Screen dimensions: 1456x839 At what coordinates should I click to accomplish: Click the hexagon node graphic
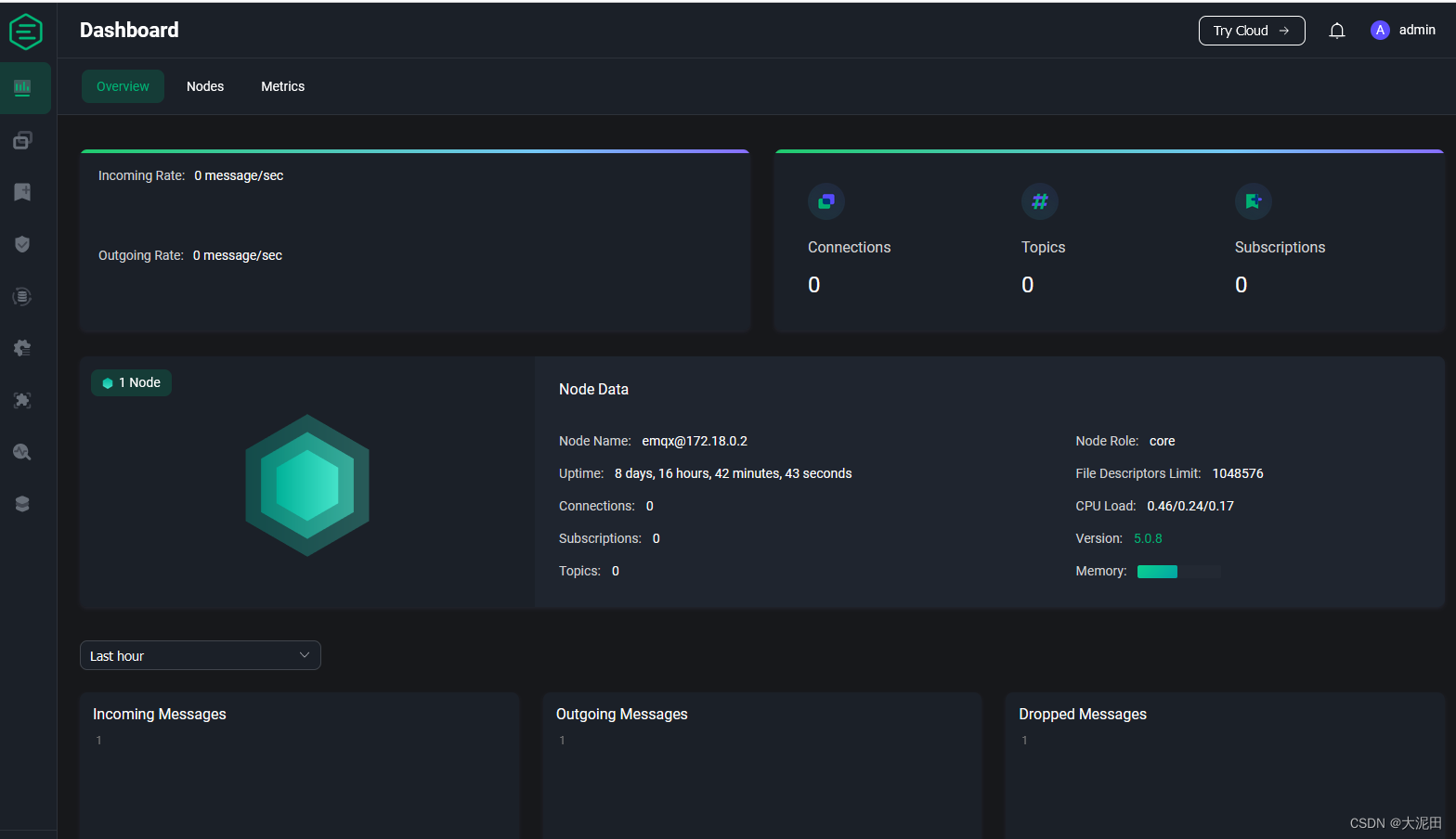coord(307,485)
